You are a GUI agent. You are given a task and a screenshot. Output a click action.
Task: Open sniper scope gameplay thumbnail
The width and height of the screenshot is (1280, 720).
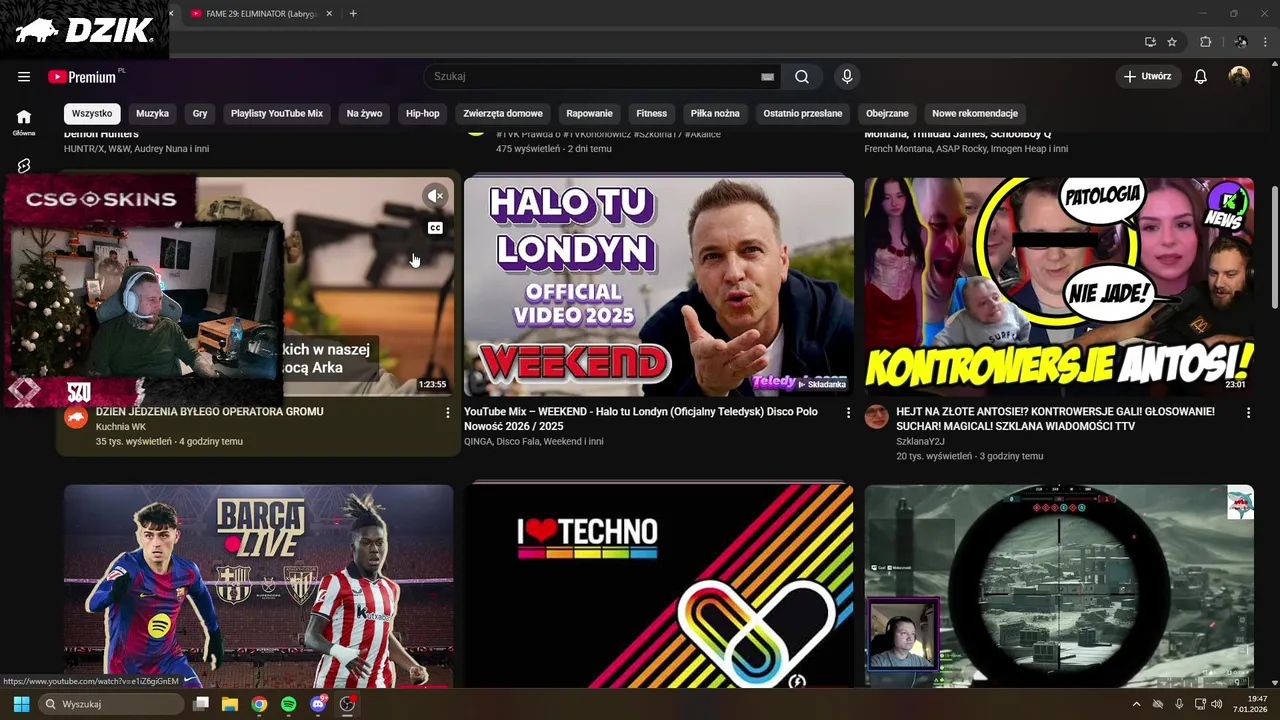(1059, 586)
